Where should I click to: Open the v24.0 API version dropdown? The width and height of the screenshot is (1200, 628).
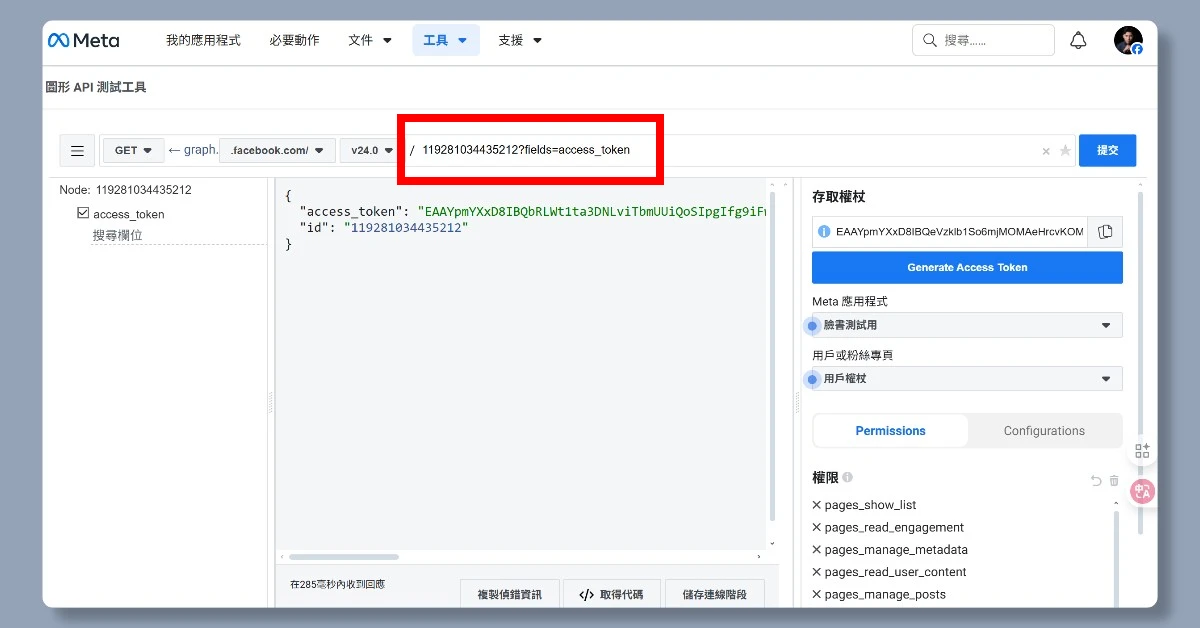click(369, 151)
